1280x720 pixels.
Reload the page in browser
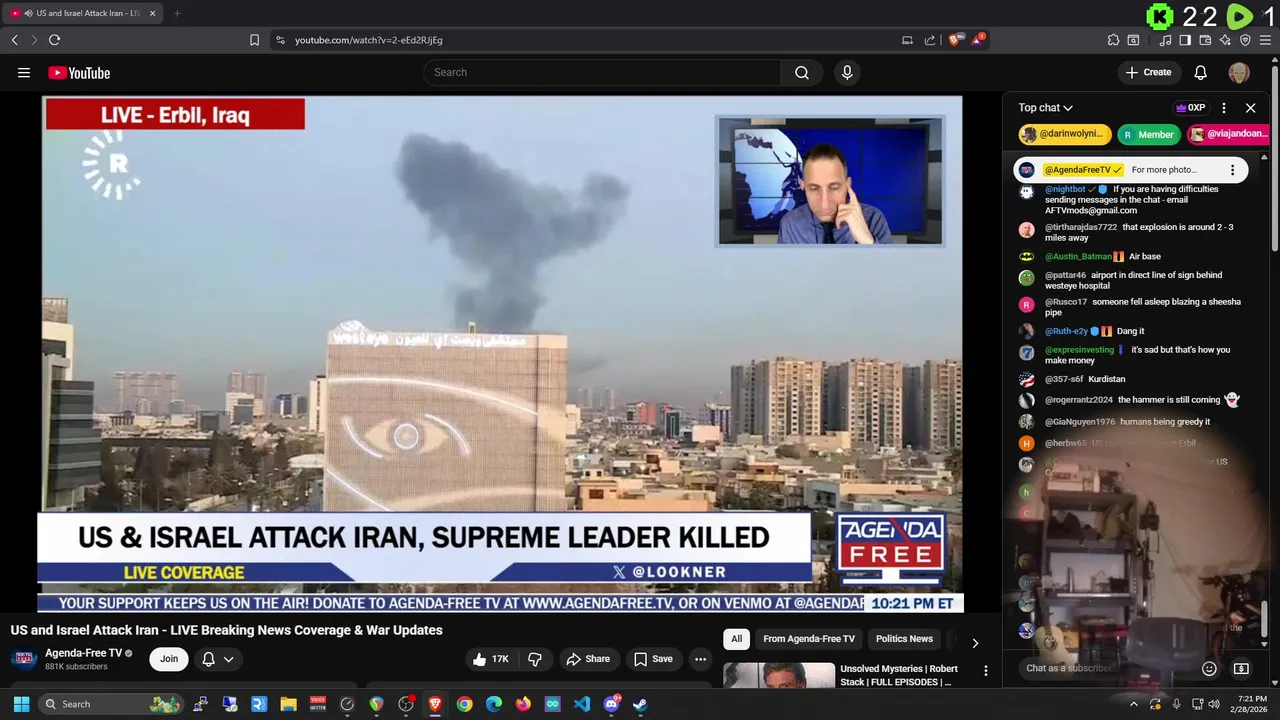coord(54,40)
